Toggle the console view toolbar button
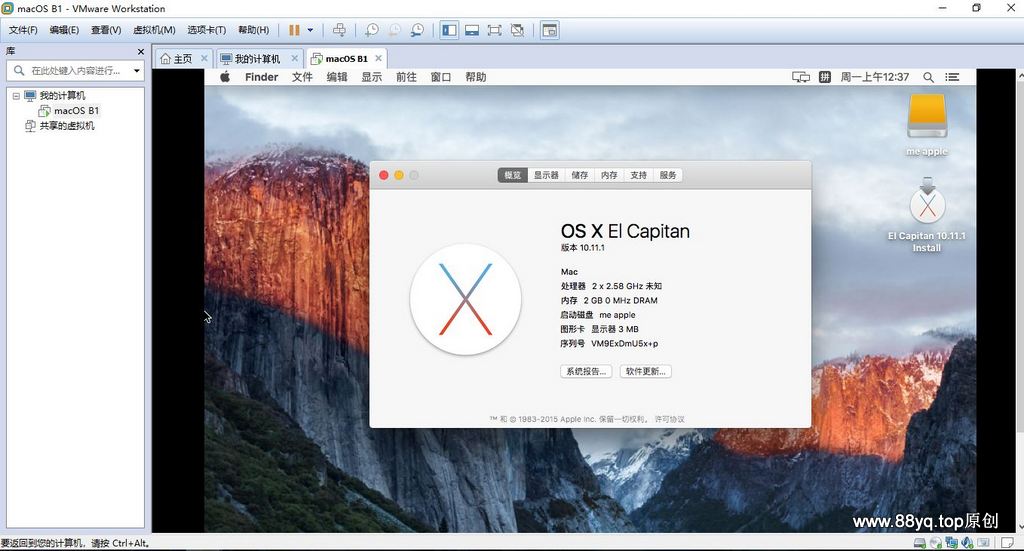The image size is (1024, 551). pos(550,30)
